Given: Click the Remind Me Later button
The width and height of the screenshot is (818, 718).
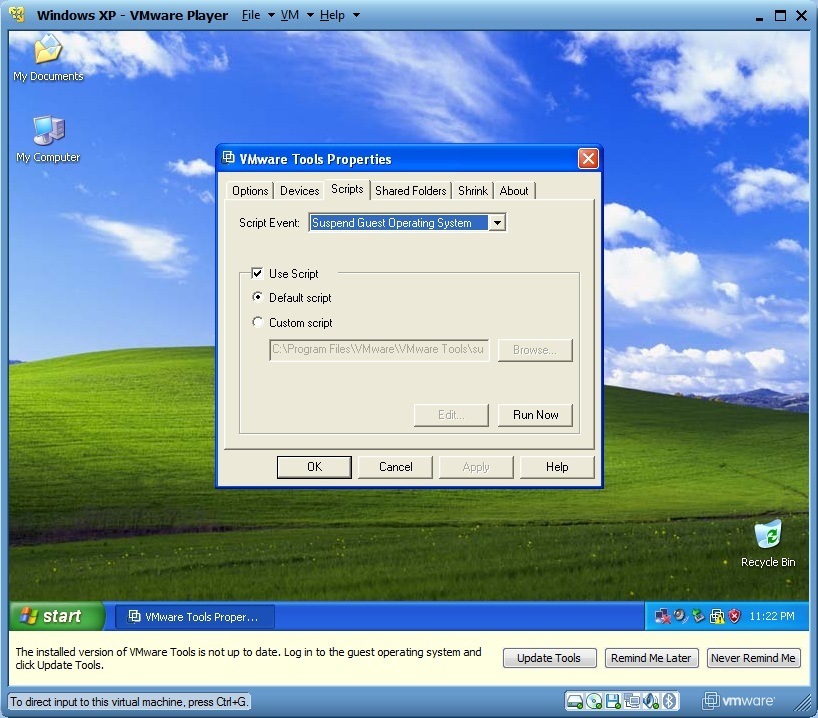Looking at the screenshot, I should click(651, 658).
